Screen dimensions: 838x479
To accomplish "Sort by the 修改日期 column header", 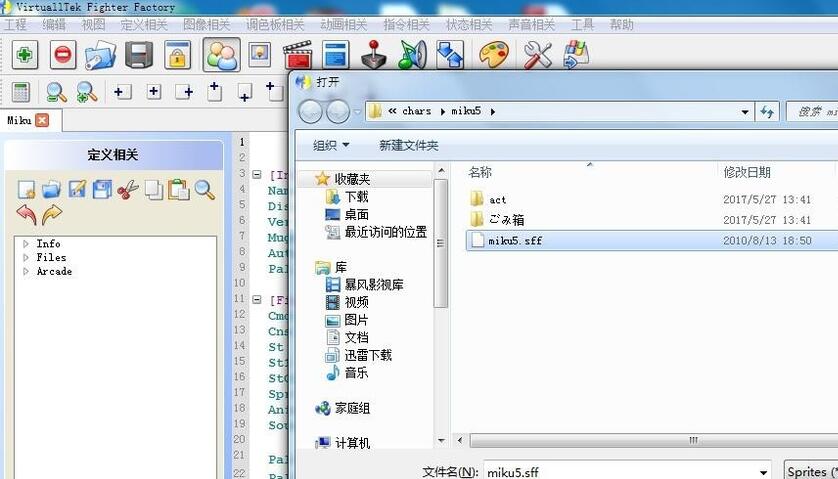I will click(x=747, y=172).
